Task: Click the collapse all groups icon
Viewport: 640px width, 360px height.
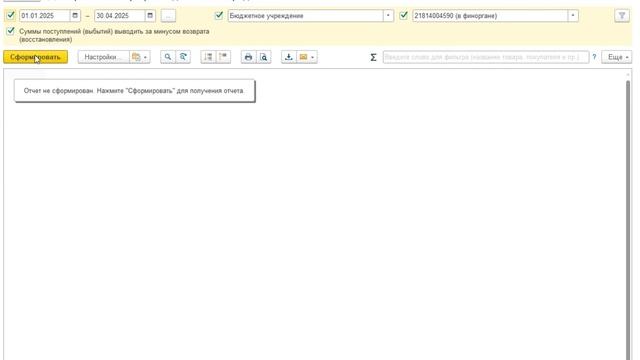Action: (223, 57)
